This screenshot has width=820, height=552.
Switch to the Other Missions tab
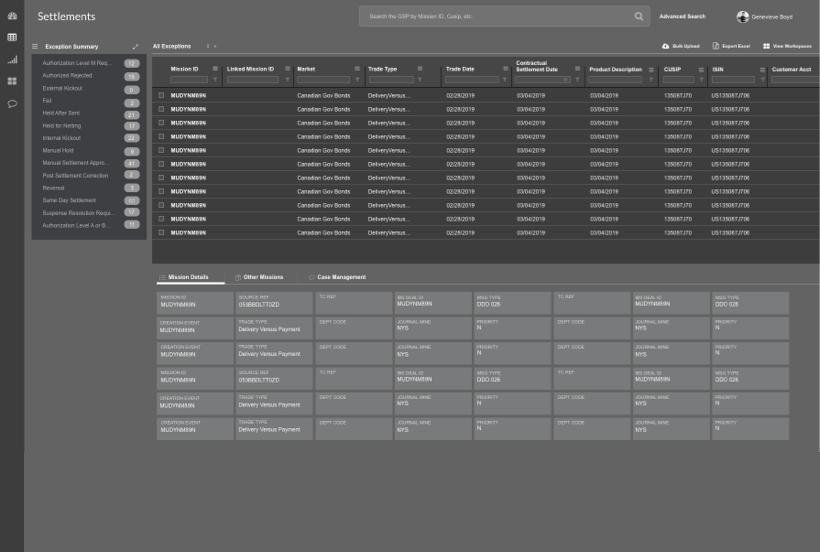coord(262,277)
